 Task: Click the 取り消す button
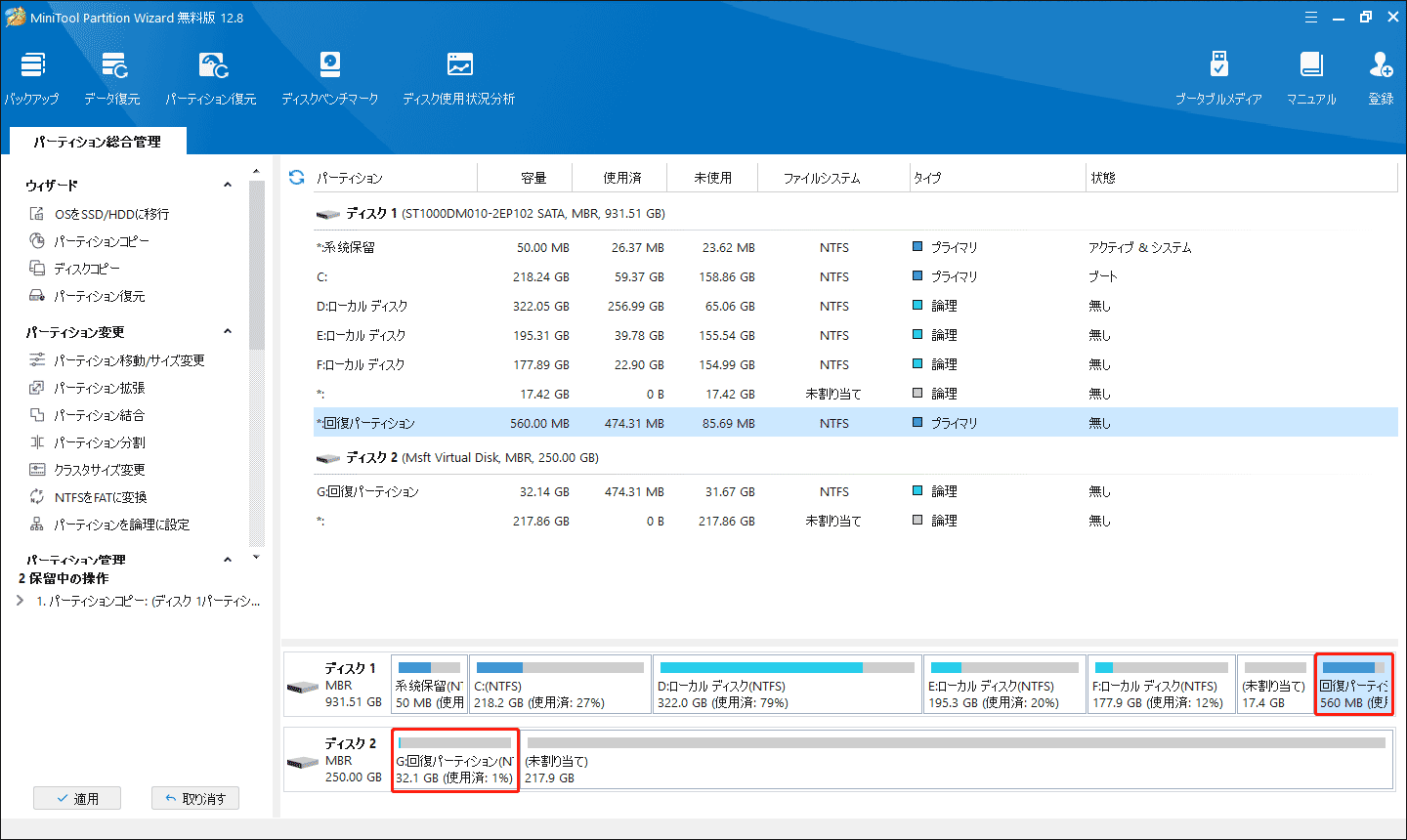click(194, 797)
